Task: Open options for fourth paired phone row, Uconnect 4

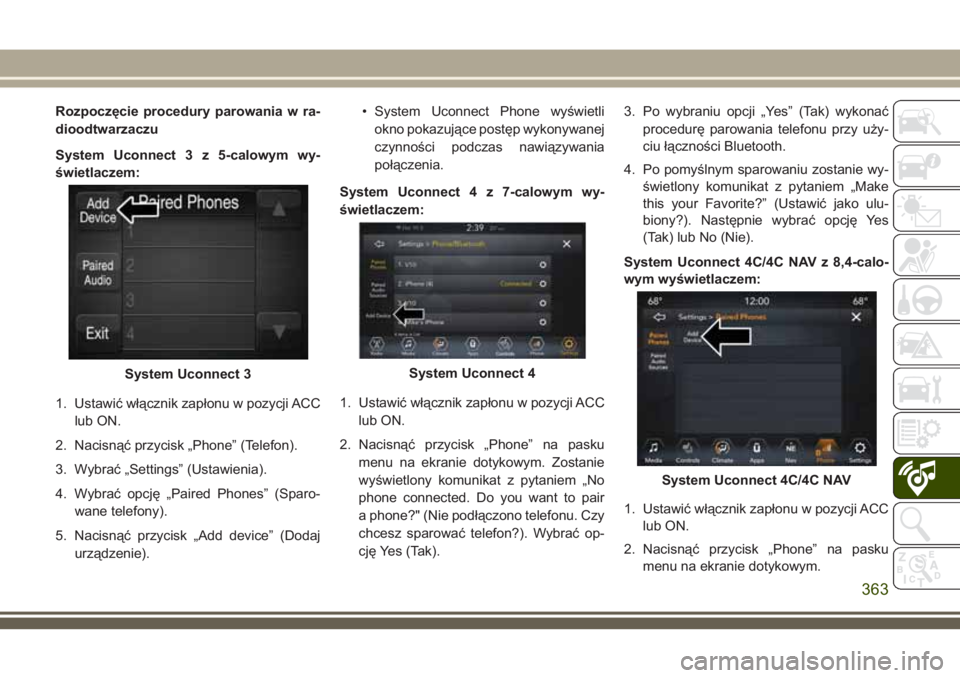Action: 543,322
